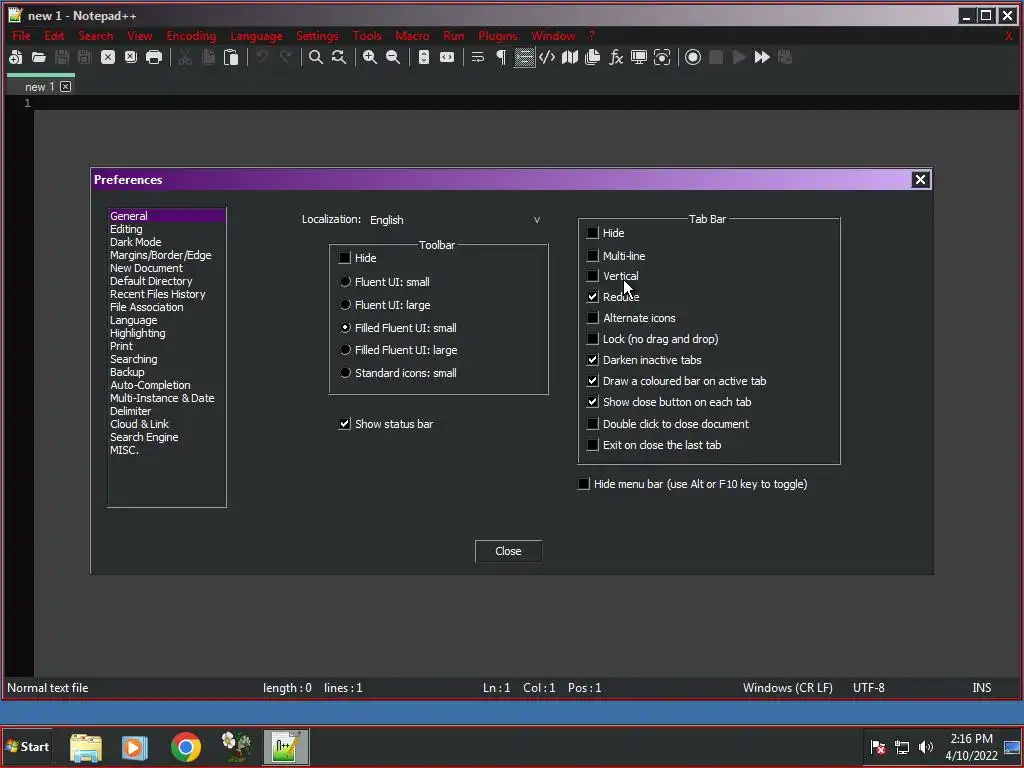Open the Plugins menu
Screen dimensions: 1024x768
pyautogui.click(x=498, y=36)
